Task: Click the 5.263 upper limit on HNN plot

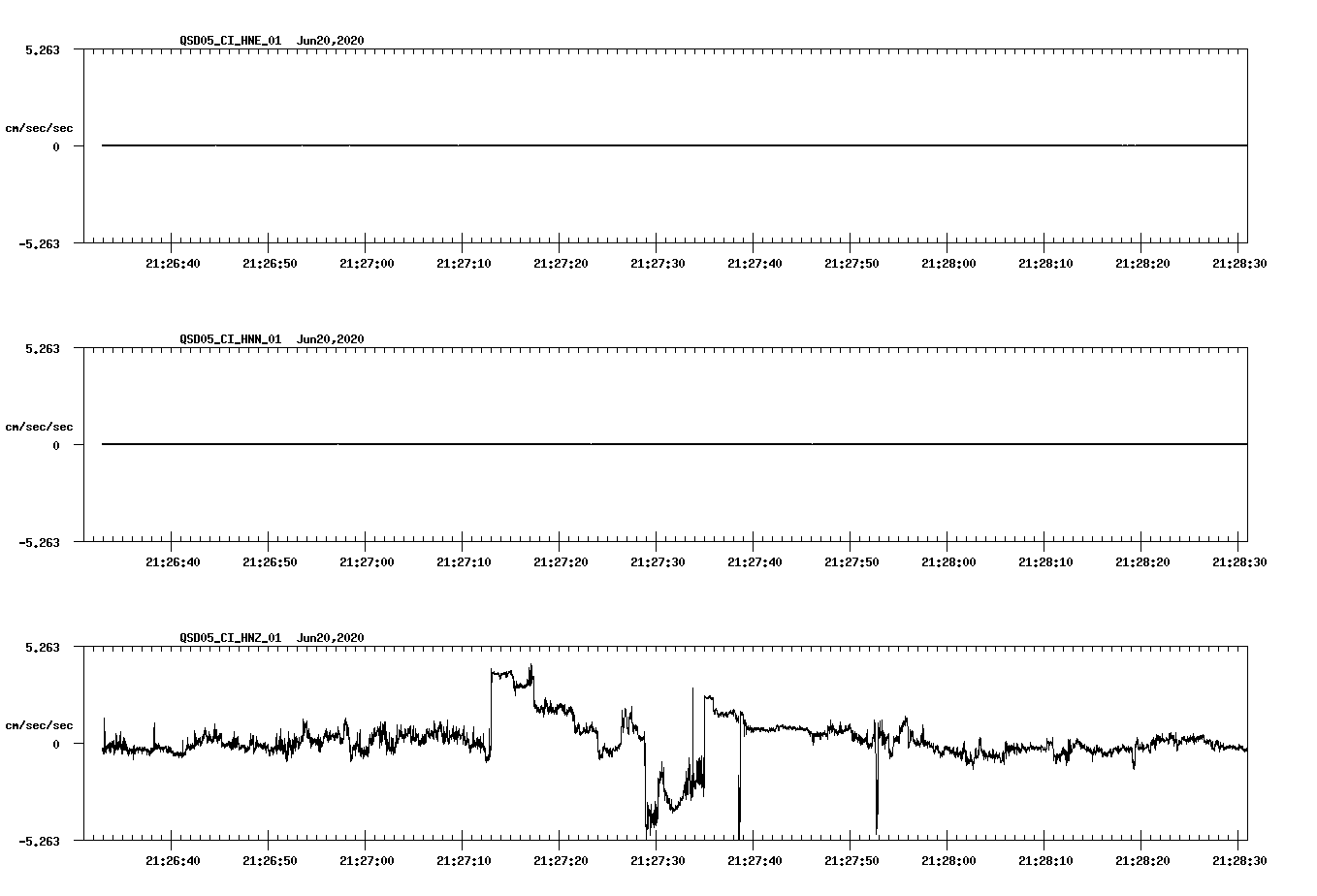Action: (x=43, y=348)
